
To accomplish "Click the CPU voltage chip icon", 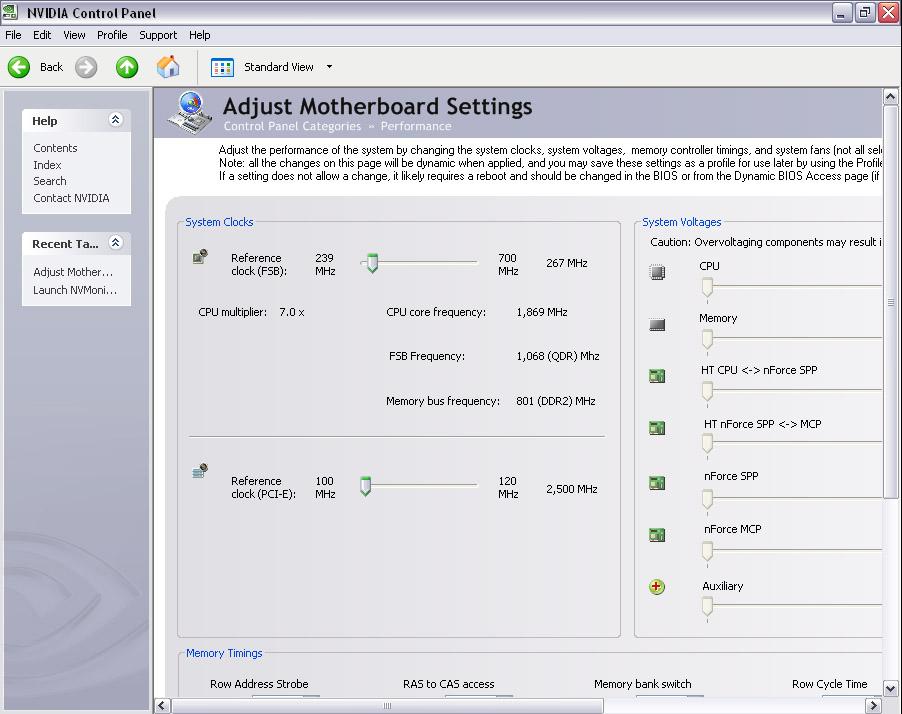I will click(657, 272).
